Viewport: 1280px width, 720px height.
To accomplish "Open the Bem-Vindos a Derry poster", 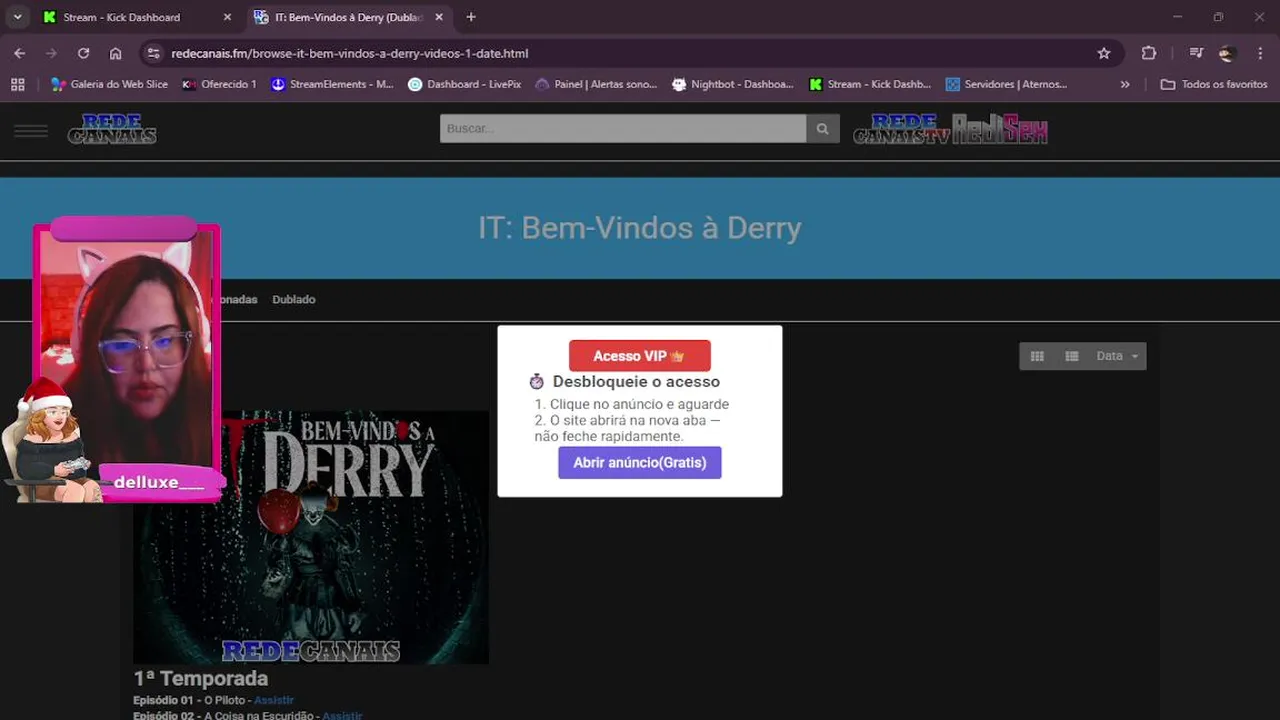I will pos(311,537).
